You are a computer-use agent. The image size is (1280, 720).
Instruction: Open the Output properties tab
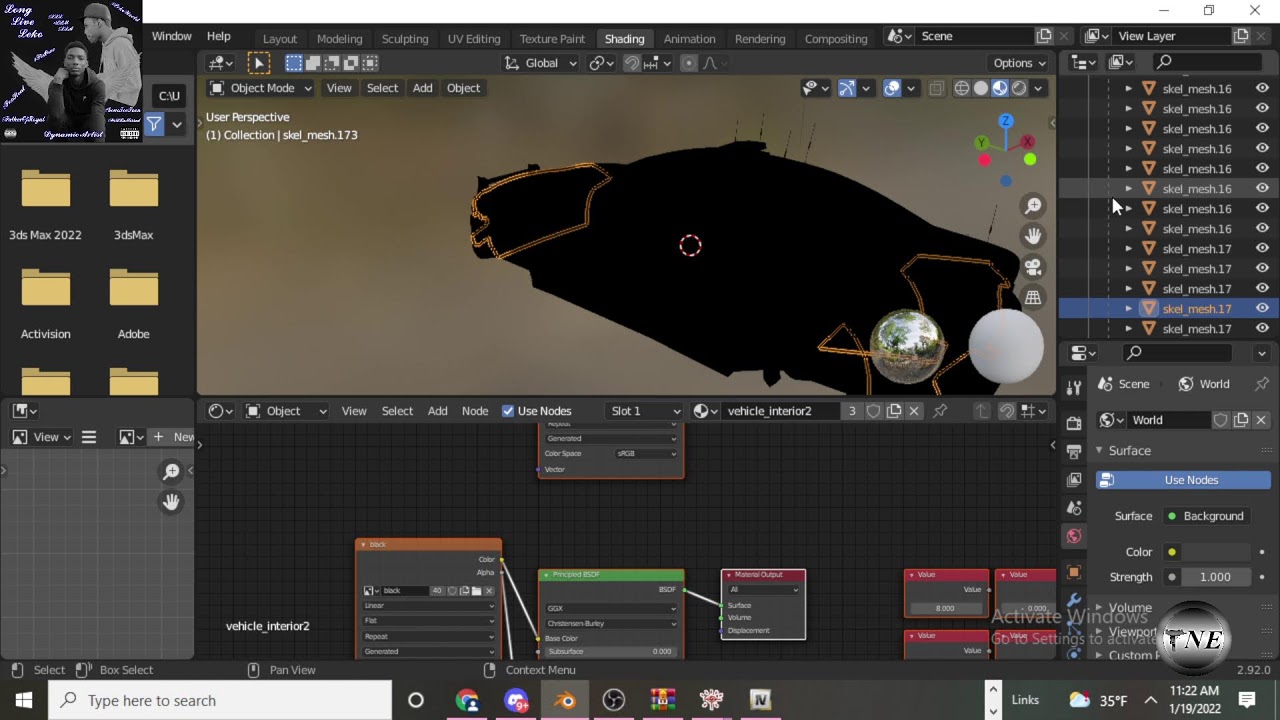(1074, 451)
